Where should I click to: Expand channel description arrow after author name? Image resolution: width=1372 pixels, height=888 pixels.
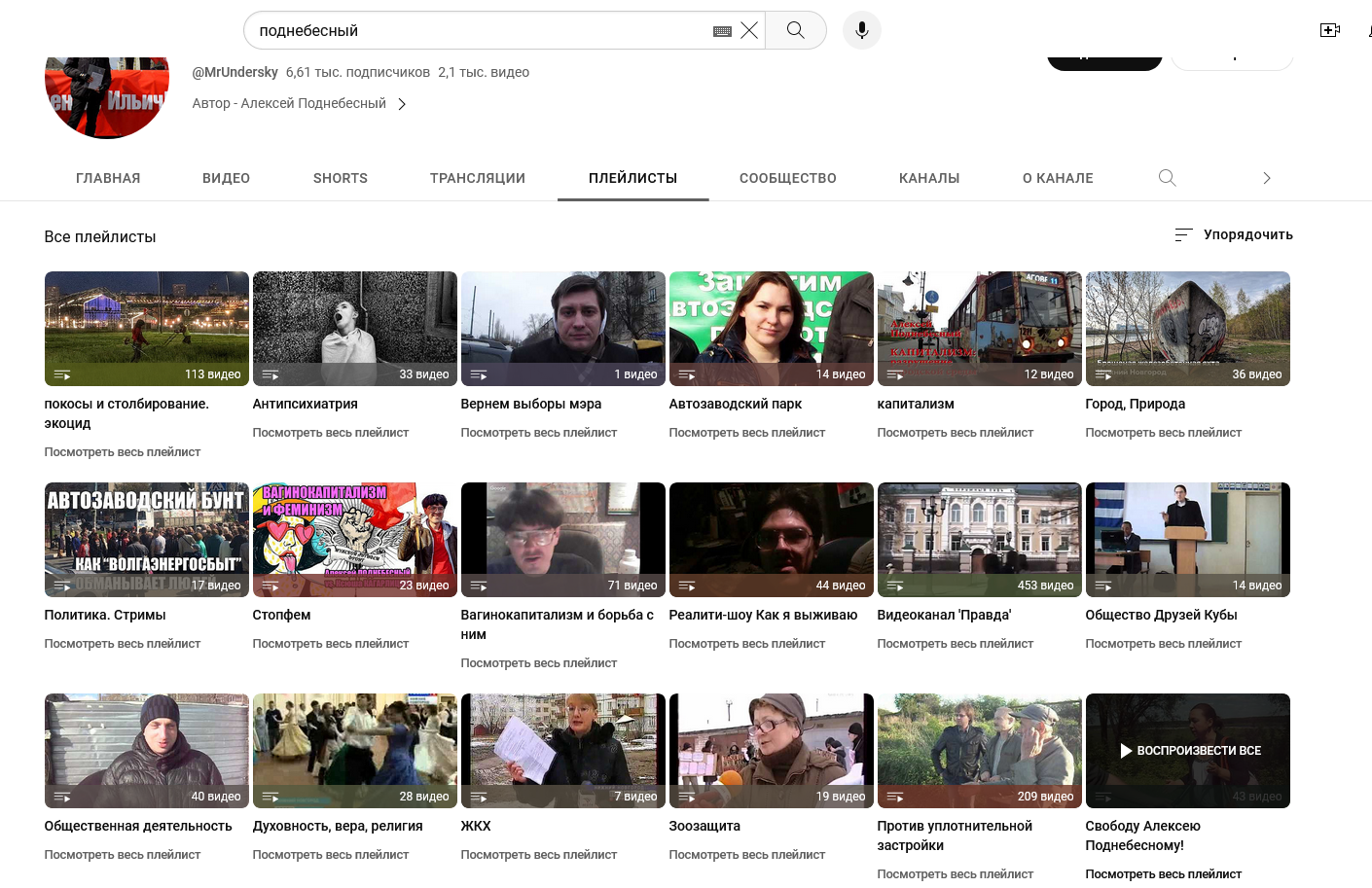(x=402, y=104)
